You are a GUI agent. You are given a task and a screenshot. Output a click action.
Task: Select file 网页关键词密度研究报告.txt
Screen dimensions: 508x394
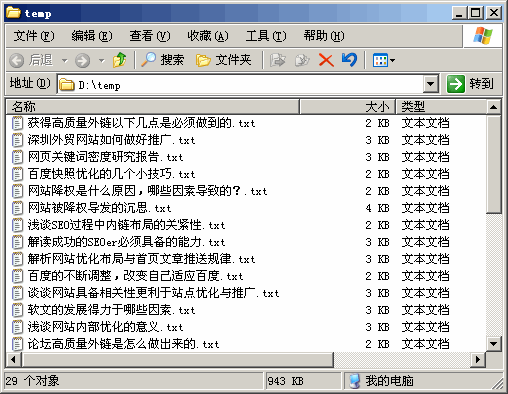(106, 157)
